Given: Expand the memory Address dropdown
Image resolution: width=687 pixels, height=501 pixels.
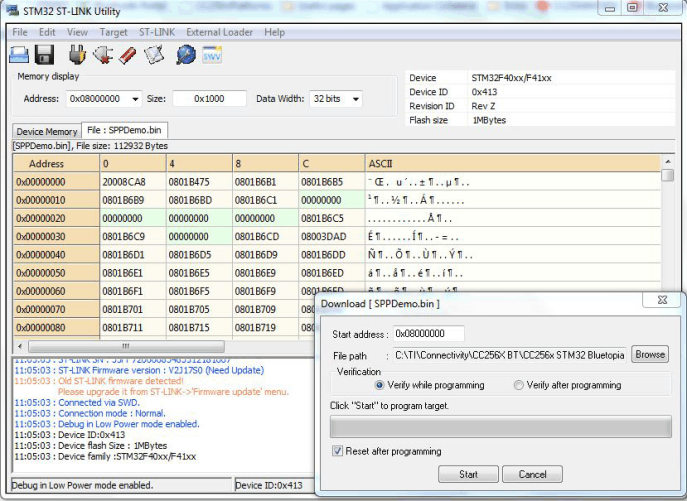Looking at the screenshot, I should tap(134, 99).
